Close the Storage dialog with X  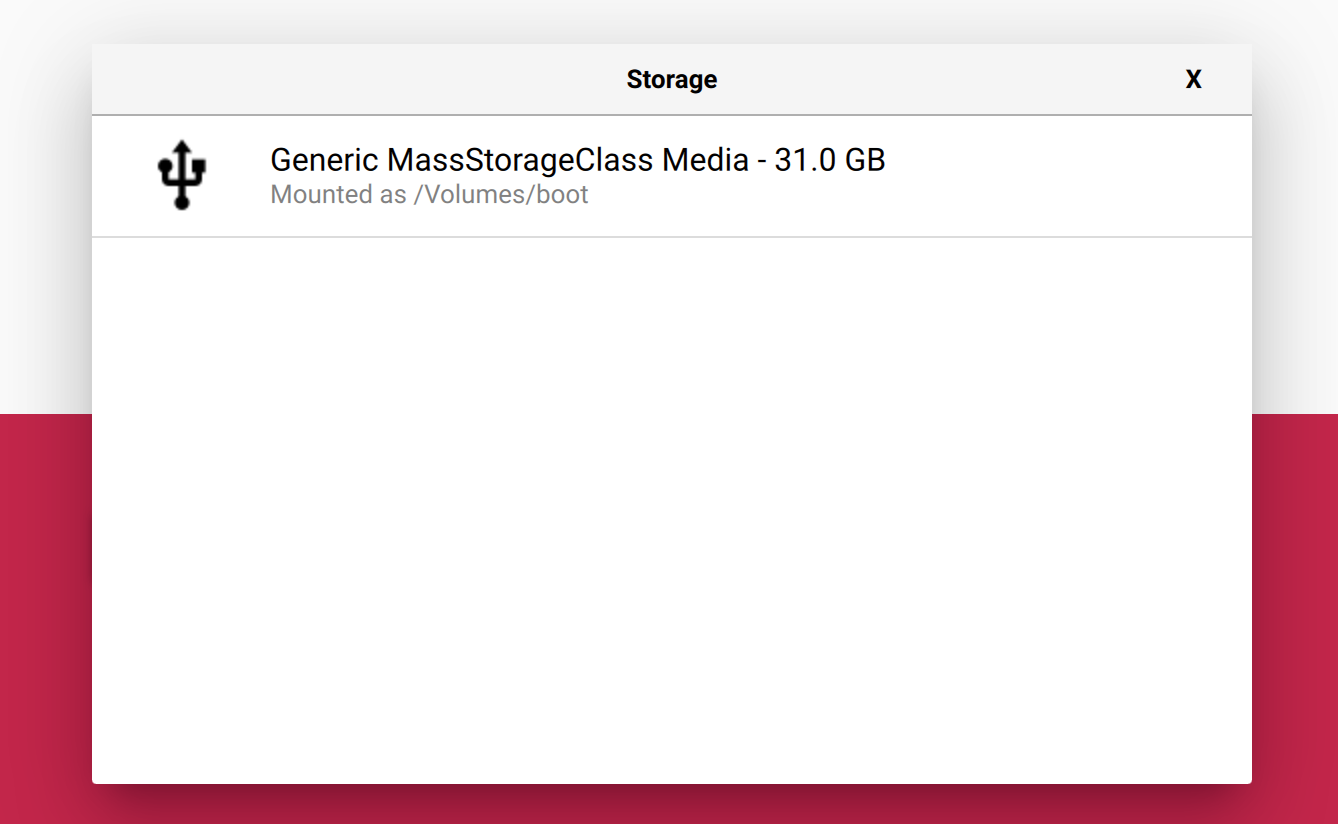pos(1193,80)
